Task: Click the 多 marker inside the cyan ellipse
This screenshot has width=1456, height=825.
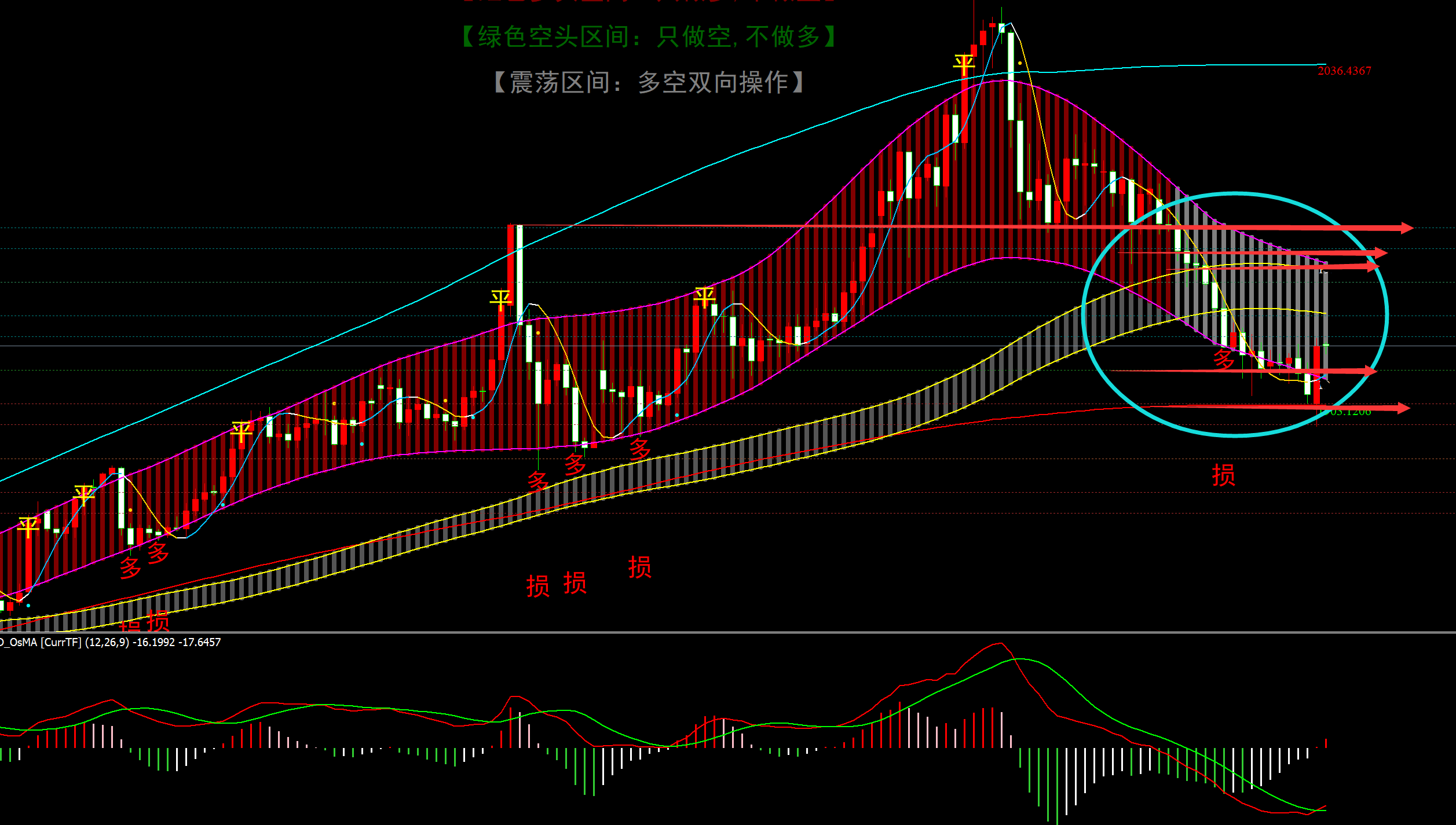Action: 1223,359
